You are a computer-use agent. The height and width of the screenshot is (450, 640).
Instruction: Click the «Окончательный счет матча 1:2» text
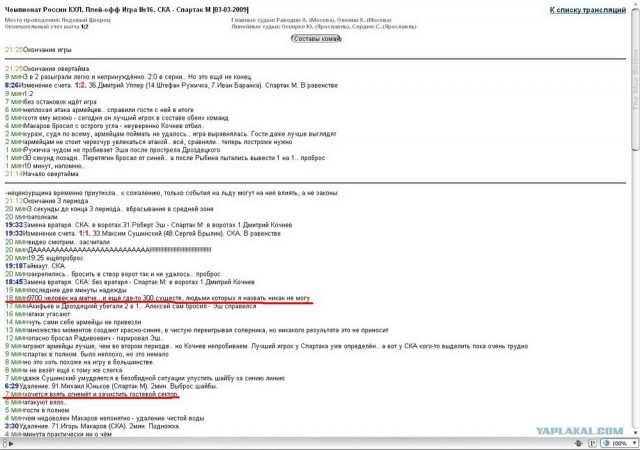[x=47, y=27]
